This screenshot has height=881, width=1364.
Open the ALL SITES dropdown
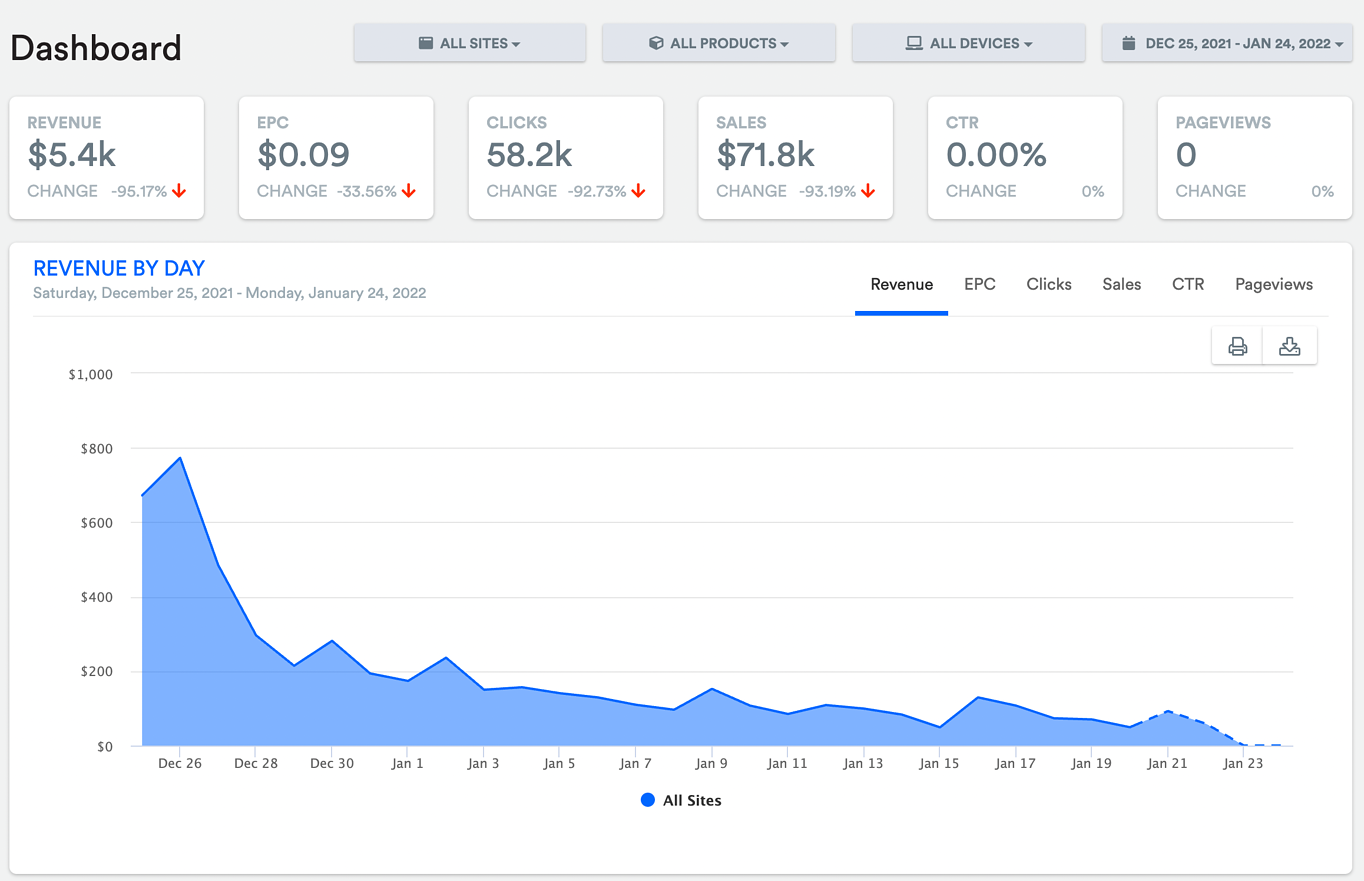470,43
